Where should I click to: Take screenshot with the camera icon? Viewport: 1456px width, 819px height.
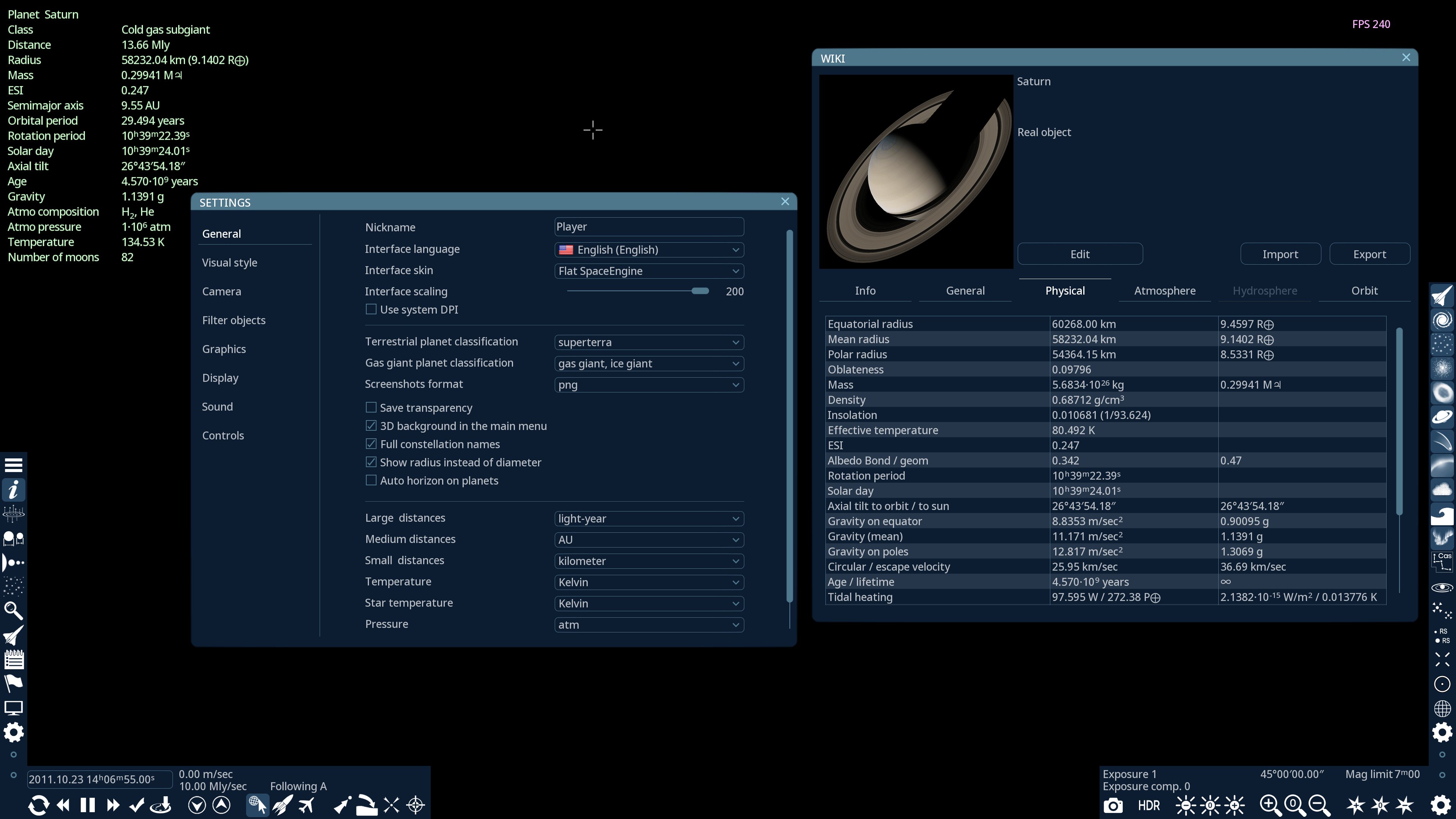pos(1113,805)
